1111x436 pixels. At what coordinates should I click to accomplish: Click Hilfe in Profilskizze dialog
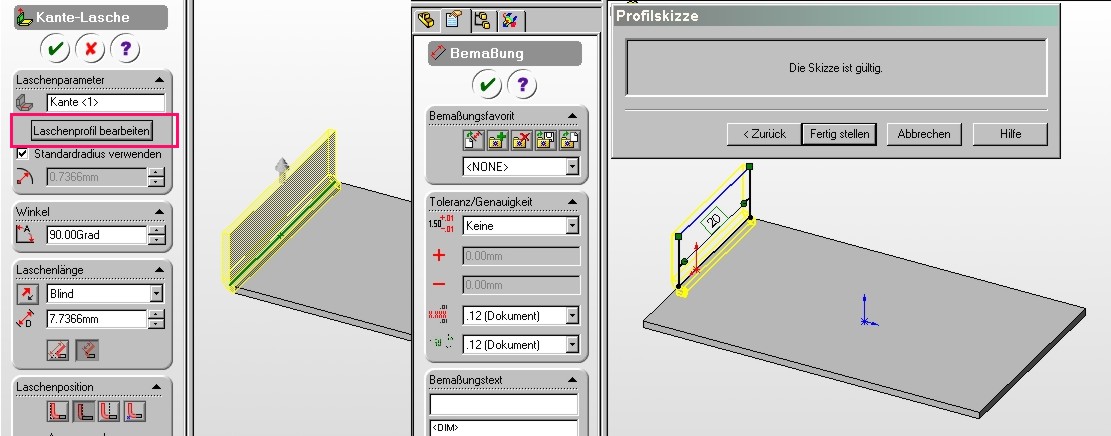pos(1010,134)
